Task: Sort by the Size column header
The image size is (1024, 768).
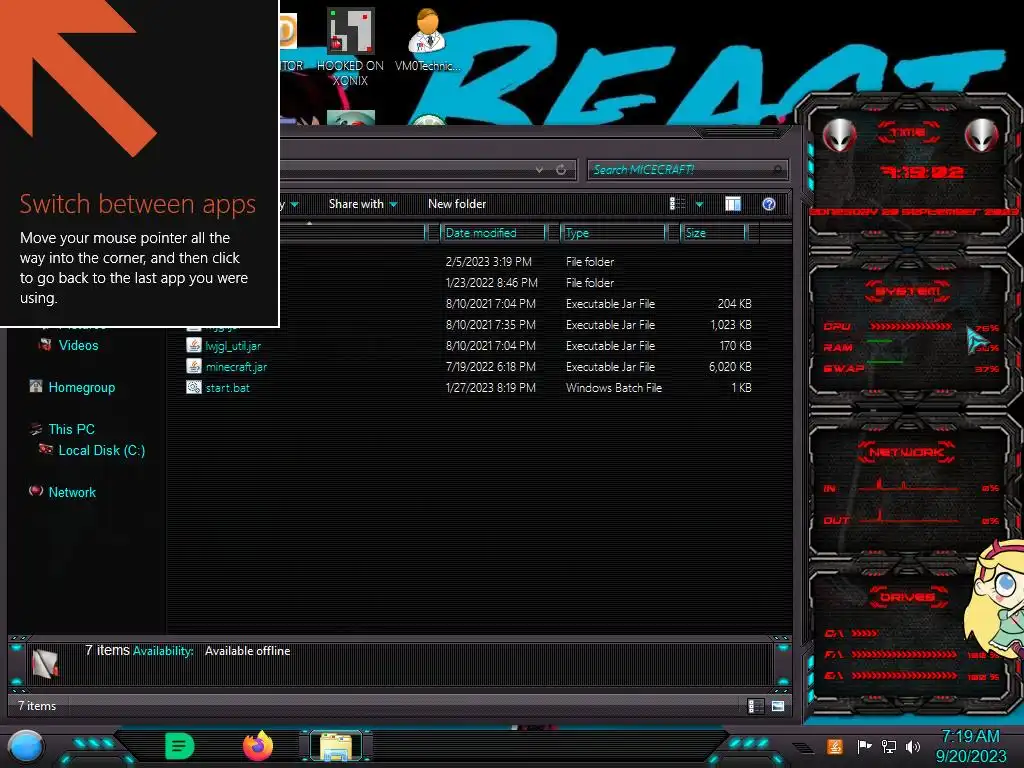Action: [712, 232]
